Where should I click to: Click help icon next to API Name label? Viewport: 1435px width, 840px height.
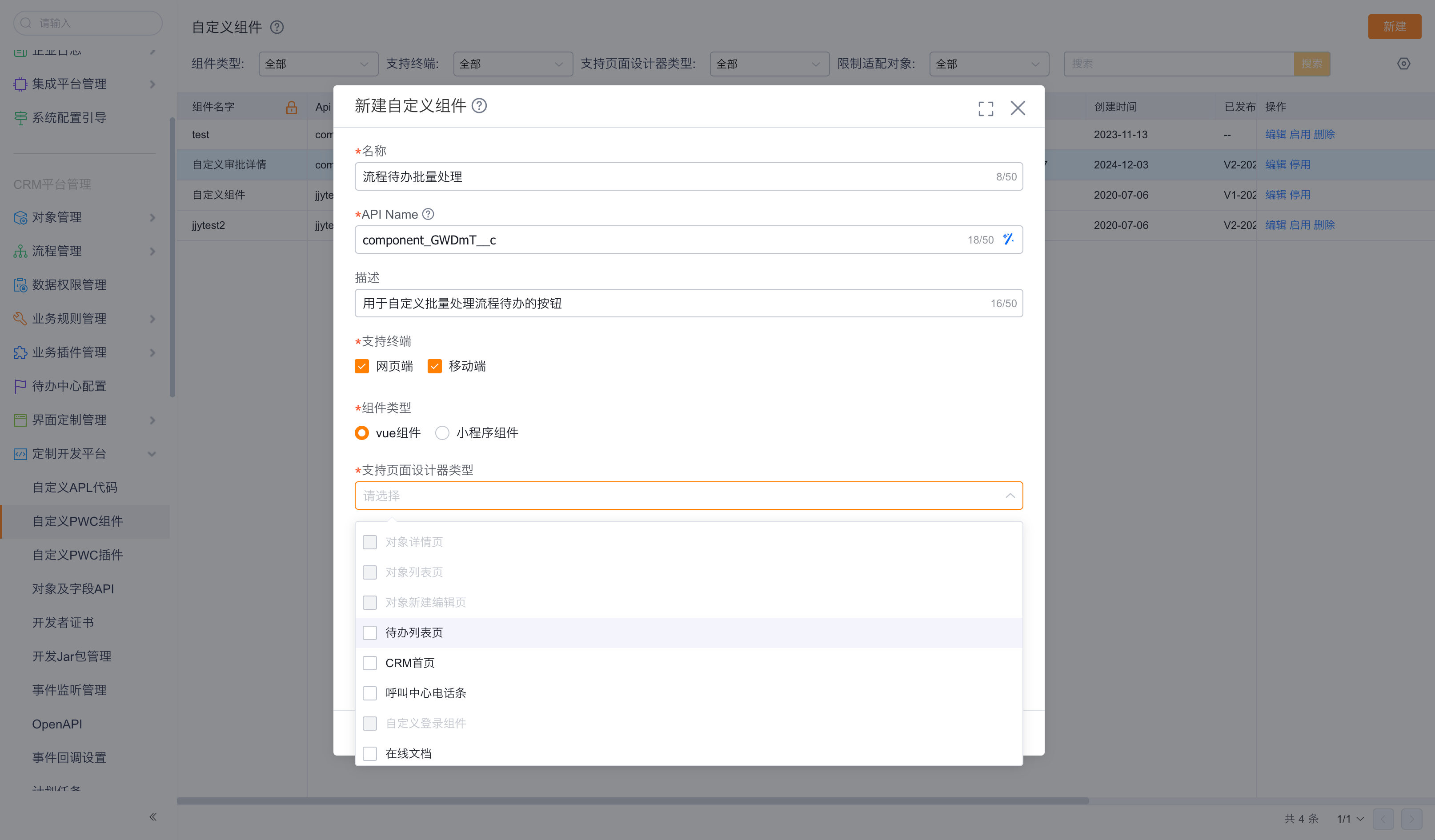point(428,214)
